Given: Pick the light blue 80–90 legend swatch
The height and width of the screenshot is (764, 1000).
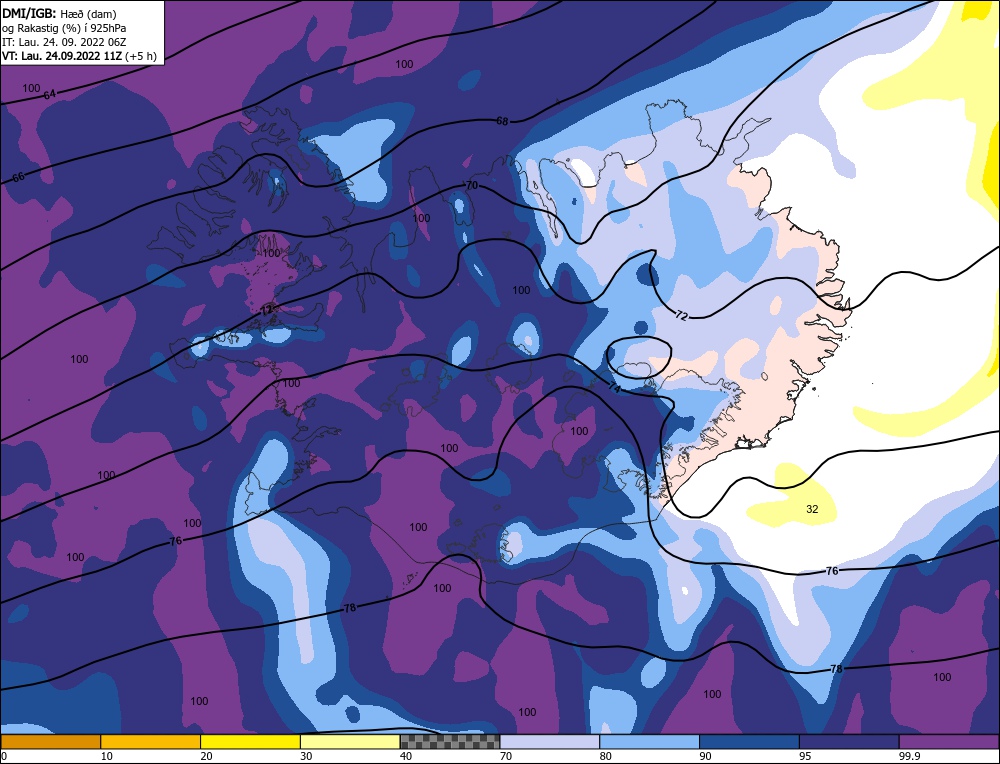Looking at the screenshot, I should click(649, 741).
